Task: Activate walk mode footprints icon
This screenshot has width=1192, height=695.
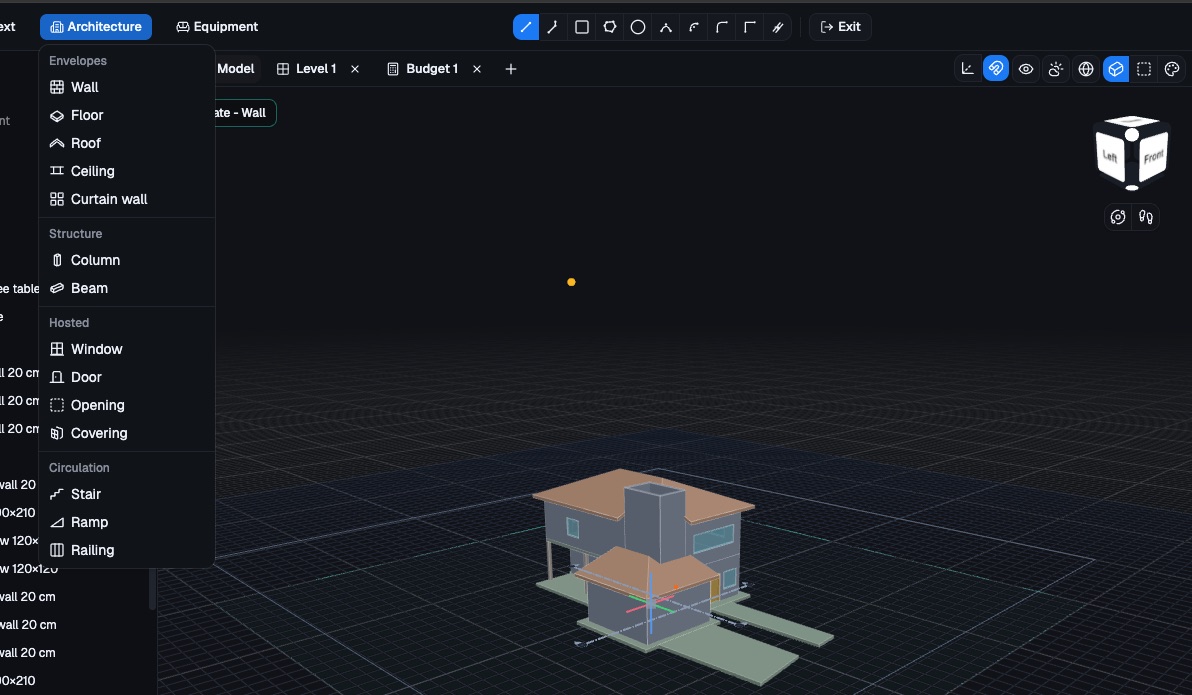Action: pyautogui.click(x=1146, y=217)
